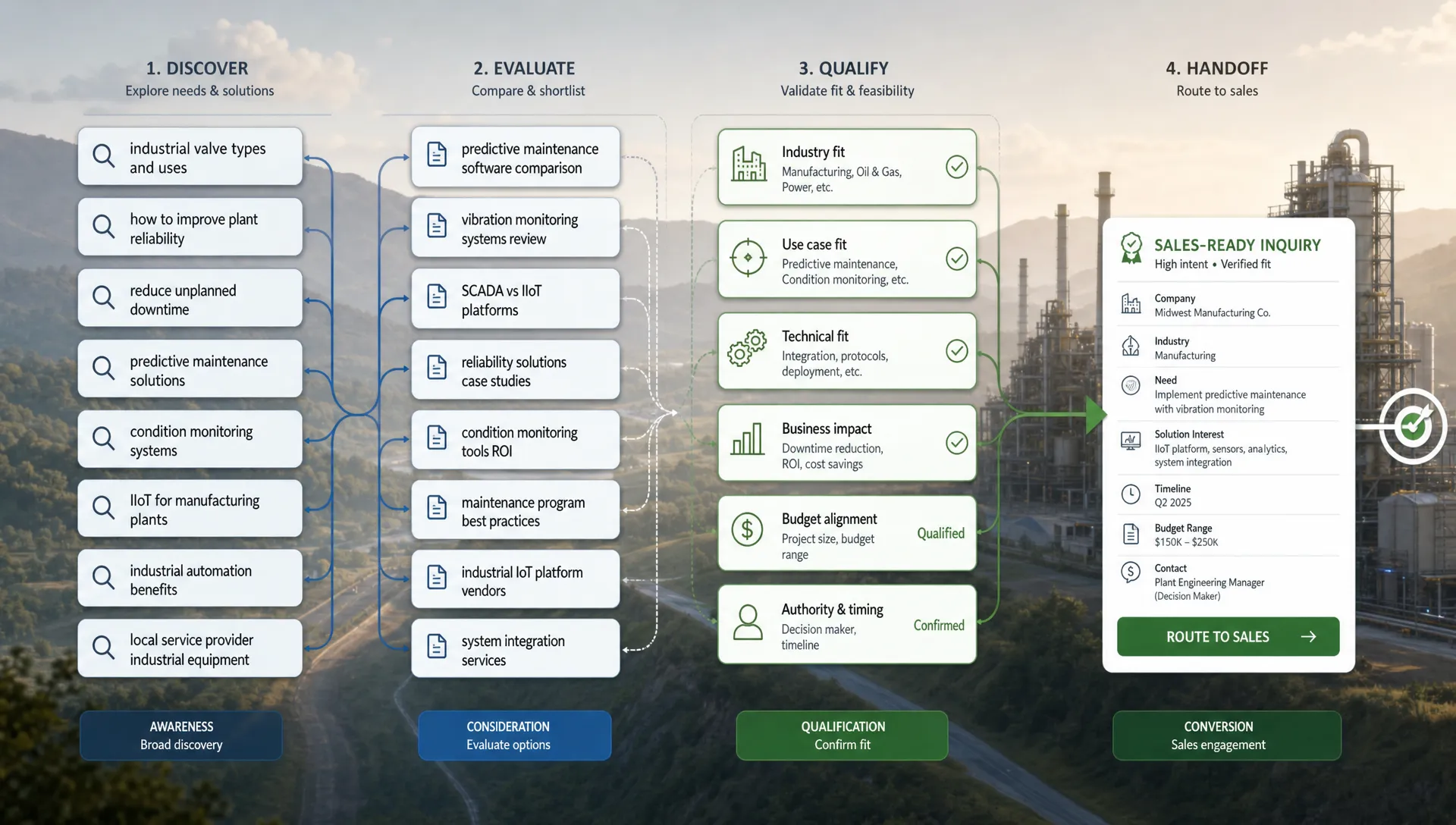Click the magnifier icon next to 'predictive maintenance solutions'
The image size is (1456, 825).
pyautogui.click(x=103, y=369)
